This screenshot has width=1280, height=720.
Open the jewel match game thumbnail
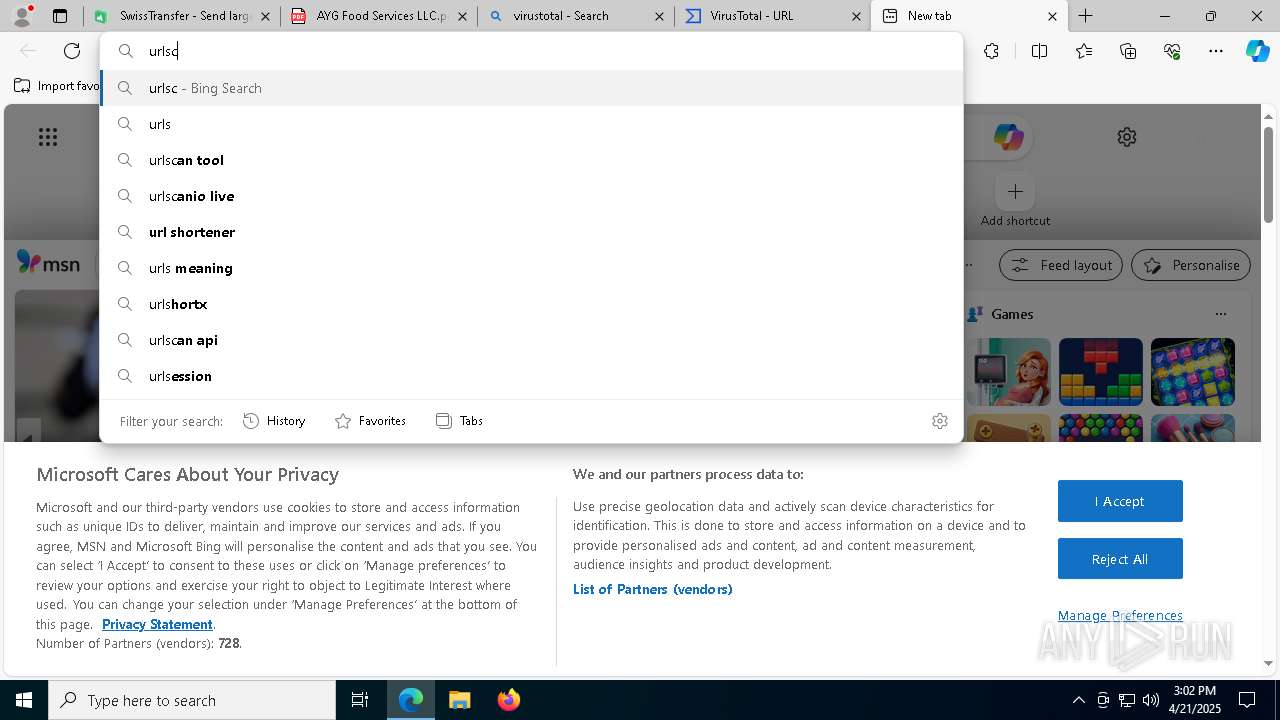tap(1193, 372)
